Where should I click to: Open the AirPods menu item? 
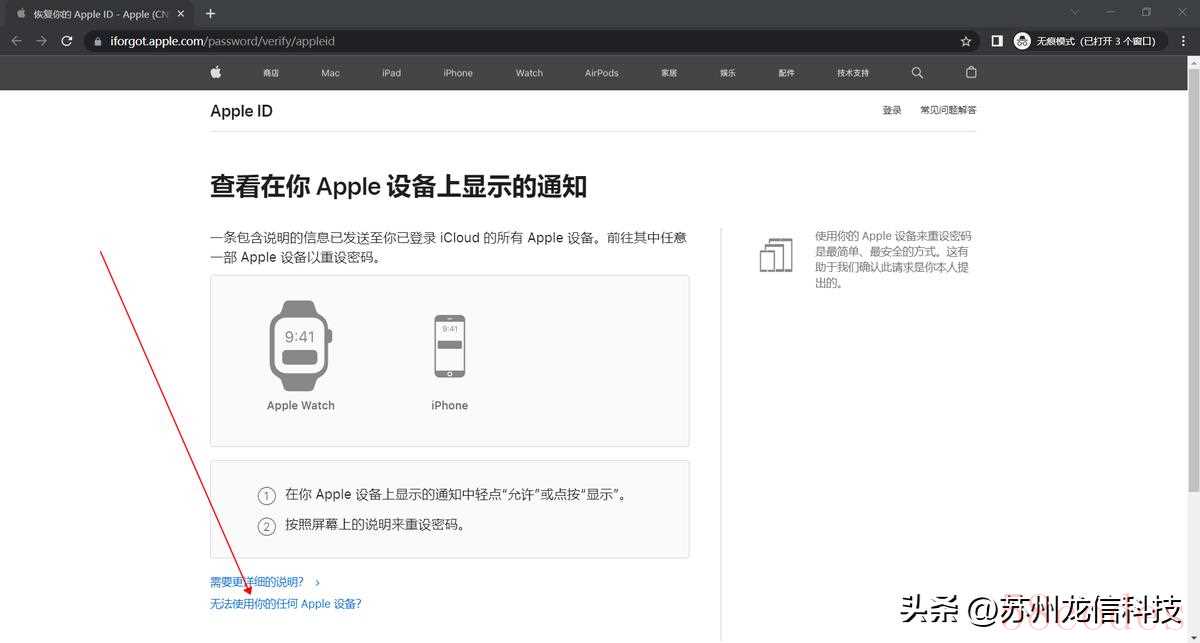click(x=602, y=73)
